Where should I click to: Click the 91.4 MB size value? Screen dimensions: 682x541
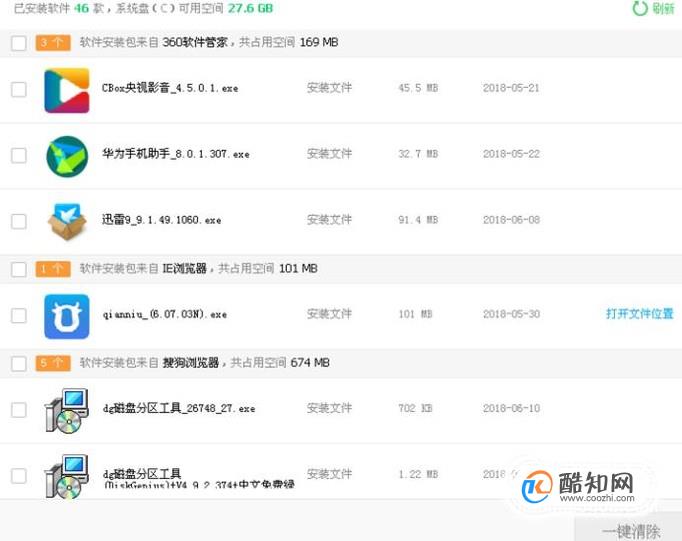point(418,220)
